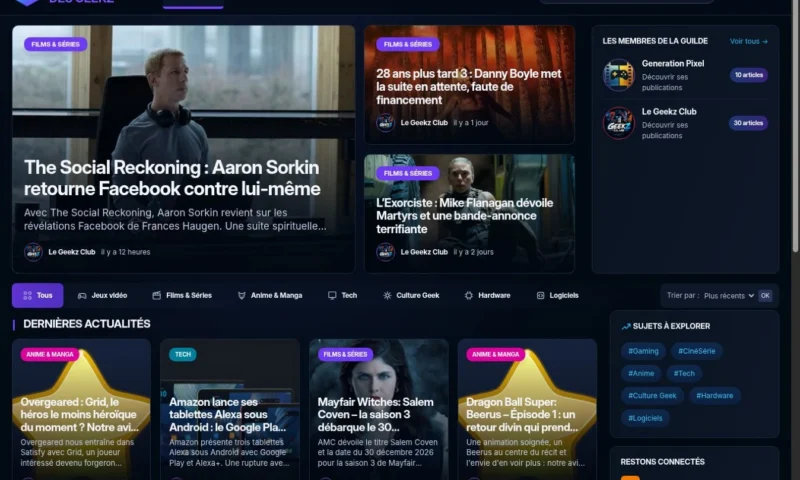Click Anime & Manga badge on Overgeared card
Screen dimensions: 800x480
click(x=49, y=355)
